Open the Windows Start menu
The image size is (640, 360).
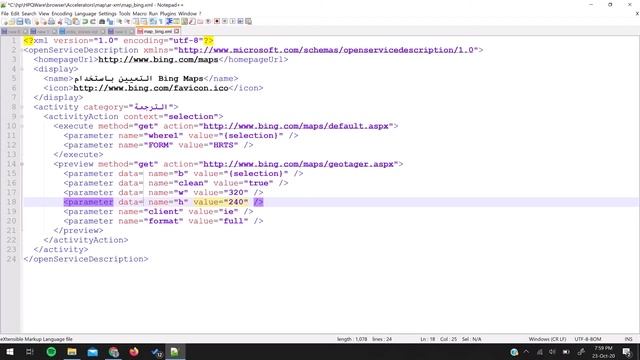point(9,352)
